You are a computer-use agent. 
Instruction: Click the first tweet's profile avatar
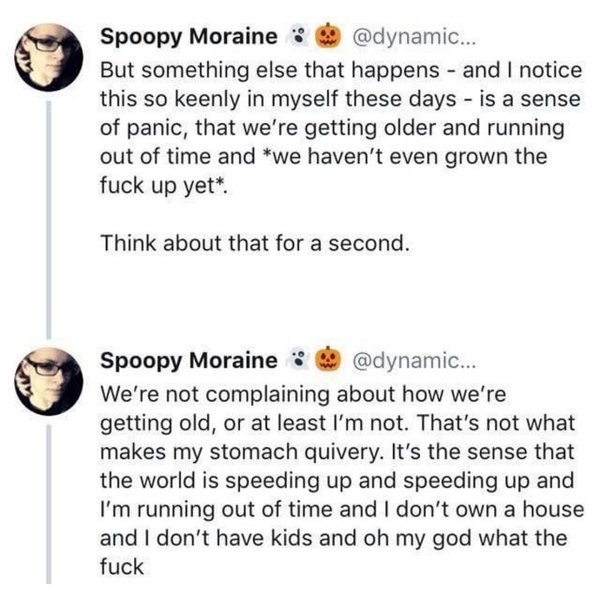(x=48, y=57)
